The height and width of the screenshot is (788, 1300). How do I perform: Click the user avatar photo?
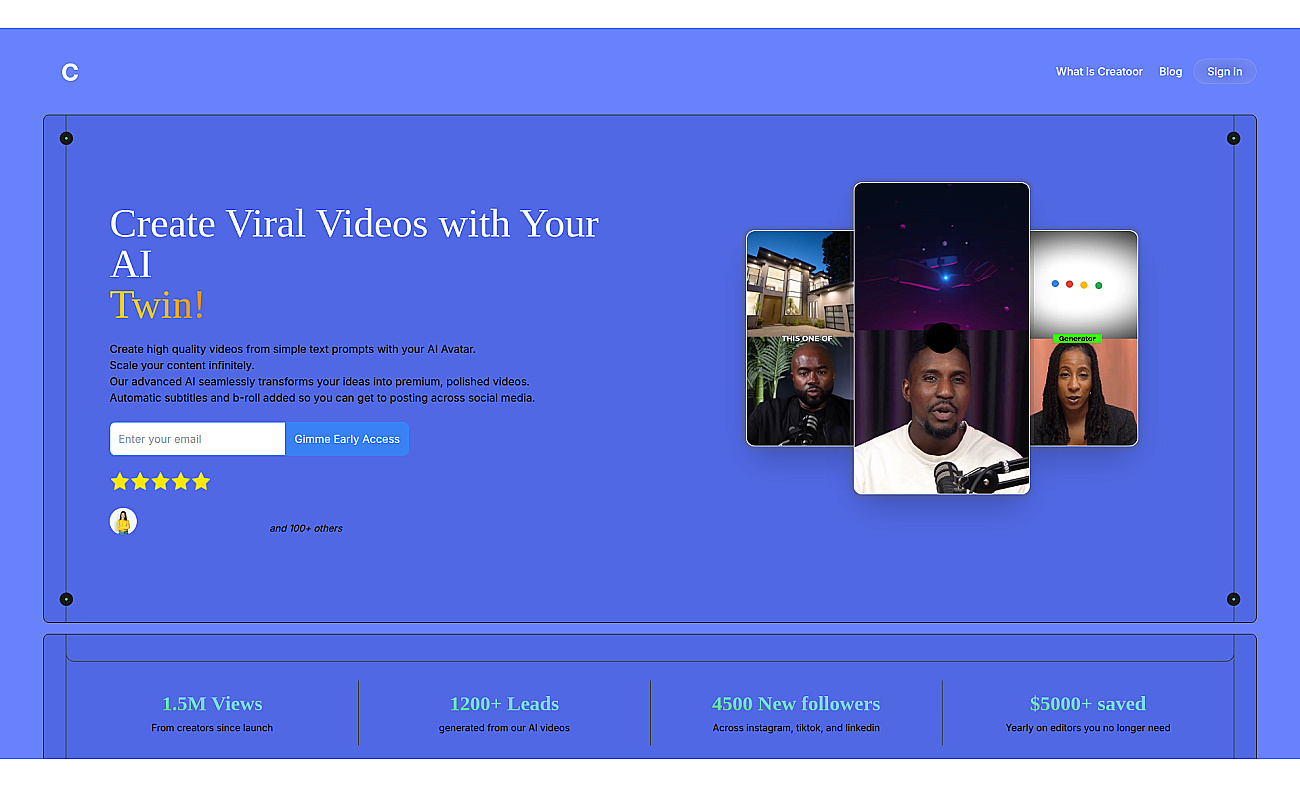123,521
